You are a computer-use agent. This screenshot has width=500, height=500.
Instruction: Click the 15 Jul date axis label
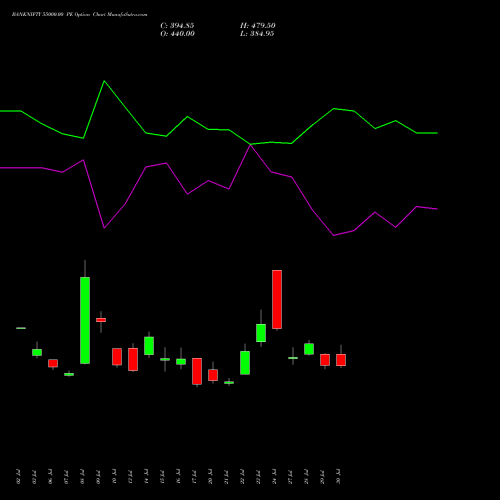click(x=162, y=477)
